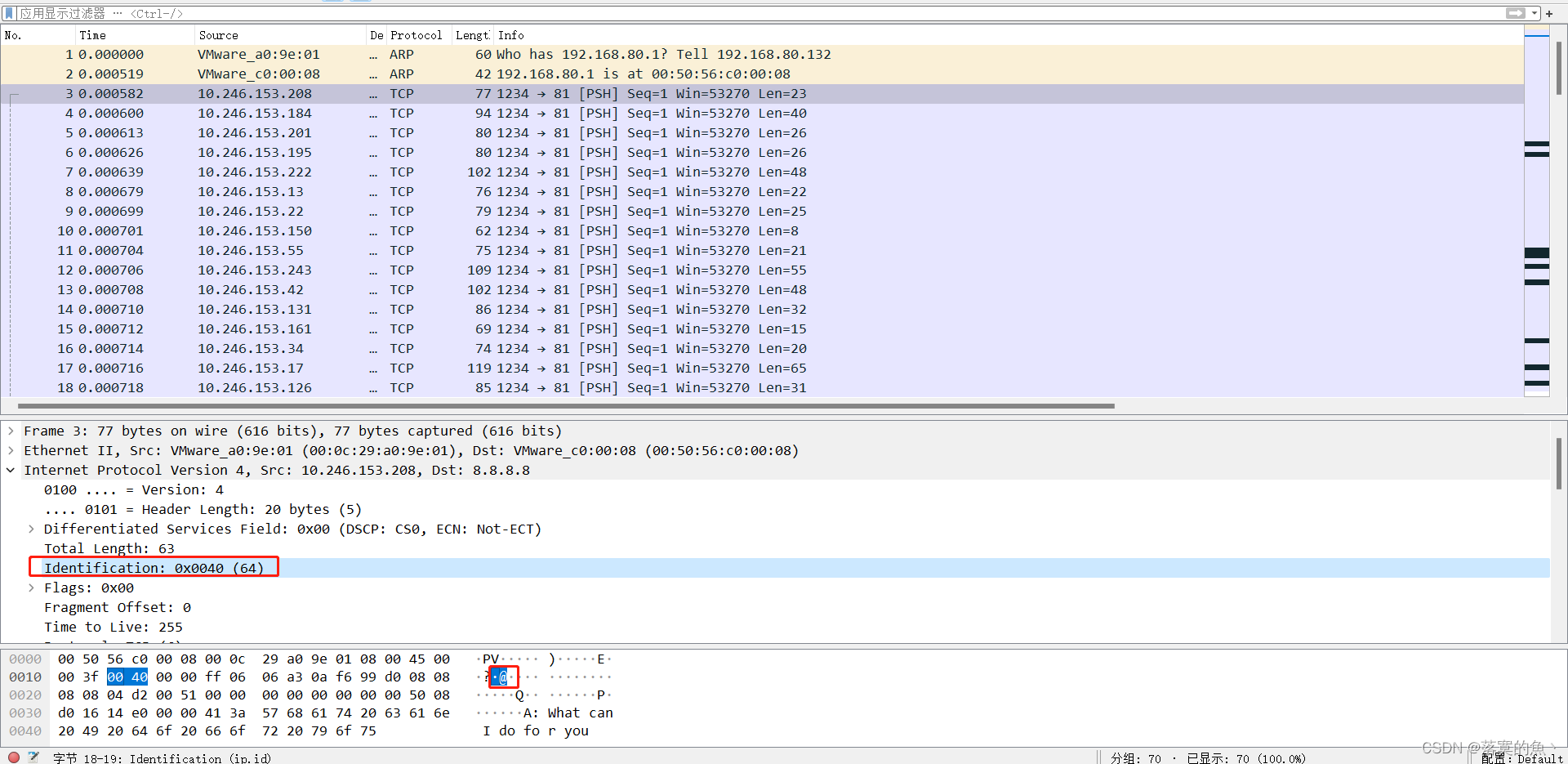Screen dimensions: 1568x764
Task: Select the Header Length: 20 bytes field
Action: [x=203, y=509]
